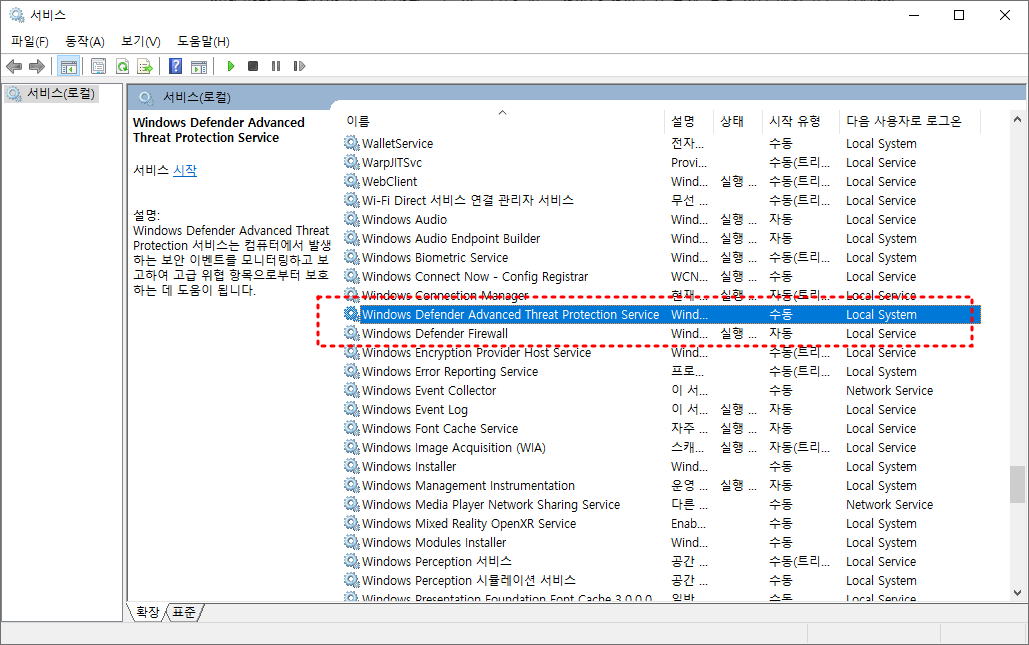Select Windows Management Instrumentation service
The image size is (1029, 645).
661,486
